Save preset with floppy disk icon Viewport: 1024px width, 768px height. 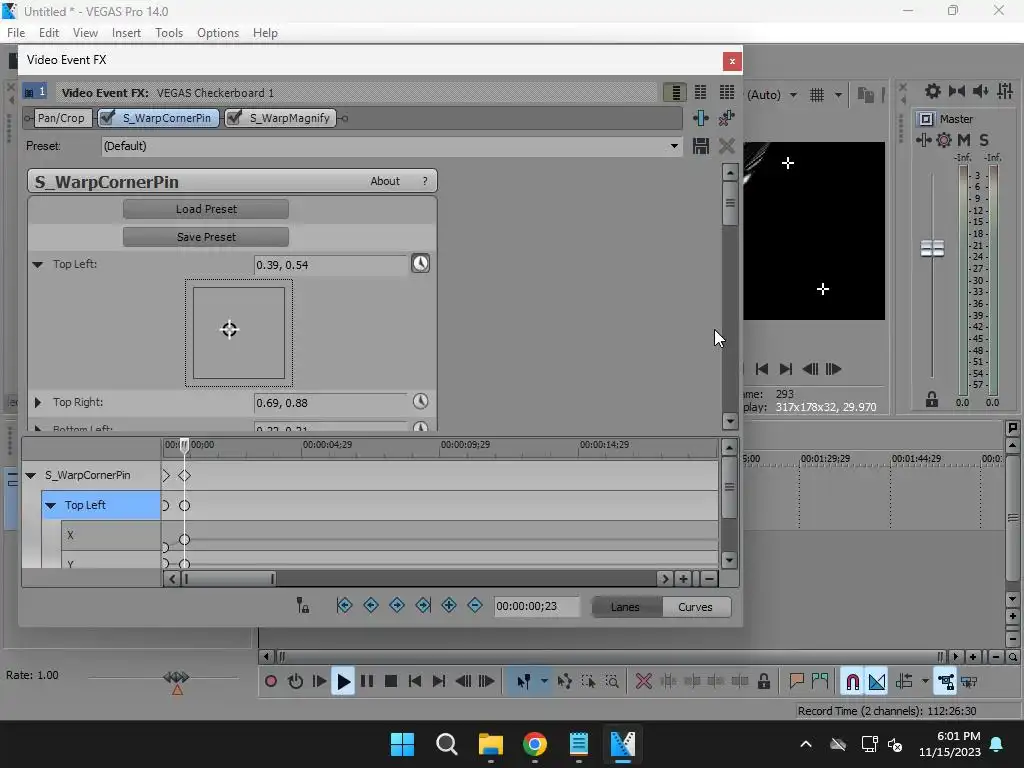pos(701,146)
